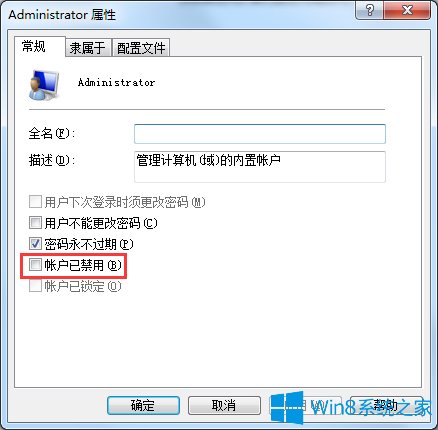Open help via the 帮助 button

pos(386,405)
